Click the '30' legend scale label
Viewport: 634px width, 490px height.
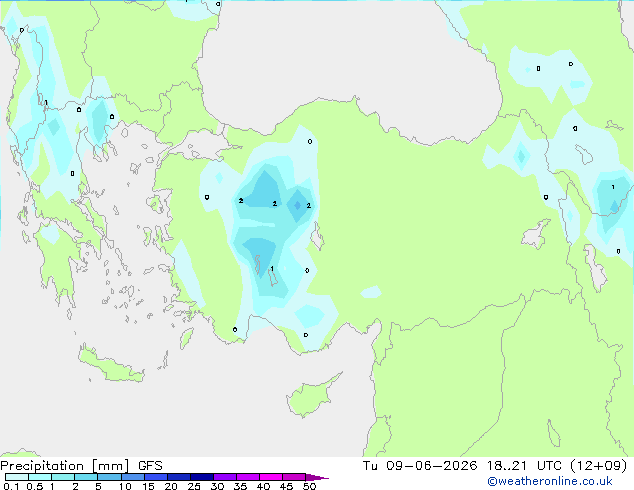click(217, 486)
